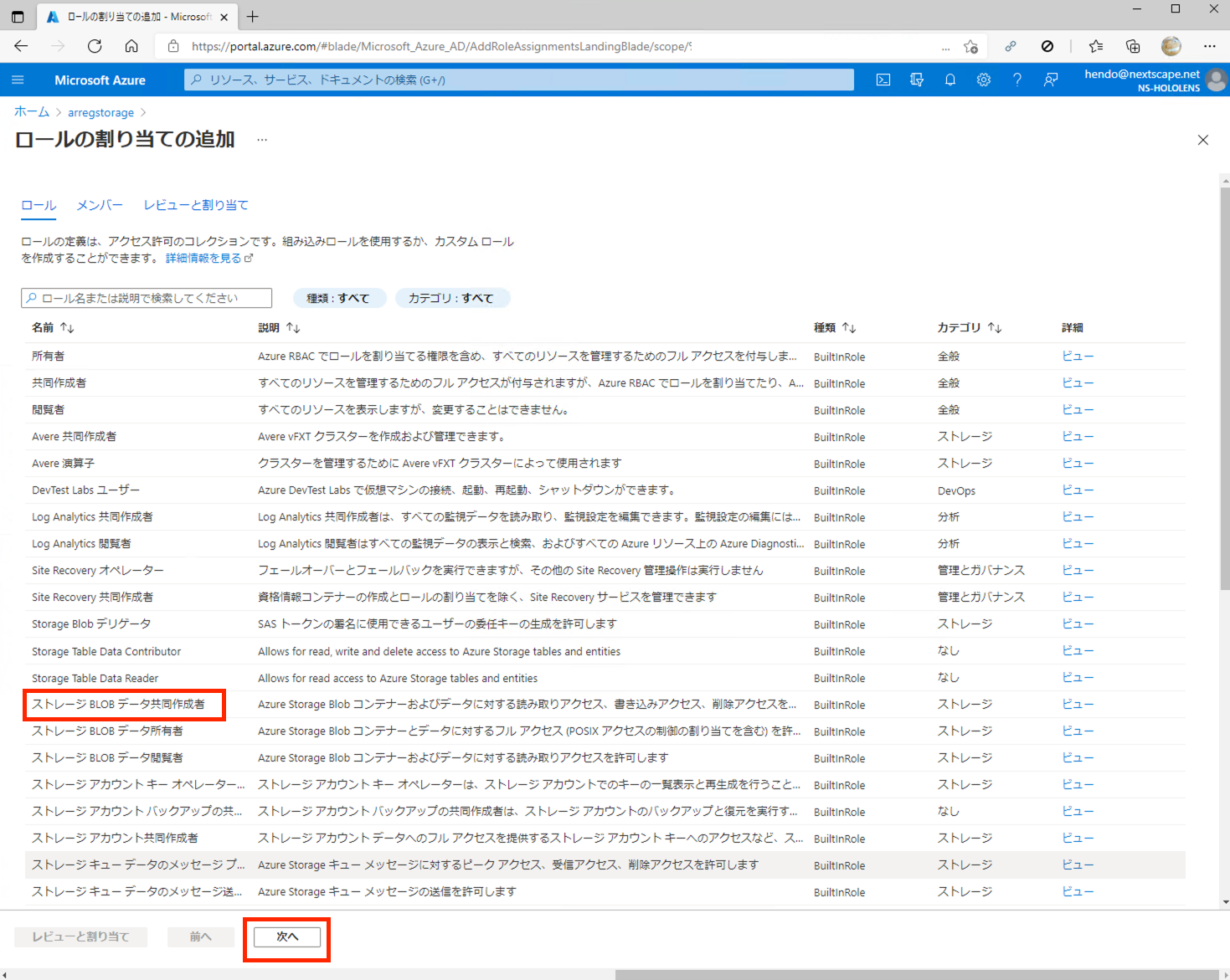
Task: Open the type filter set to All
Action: 338,298
